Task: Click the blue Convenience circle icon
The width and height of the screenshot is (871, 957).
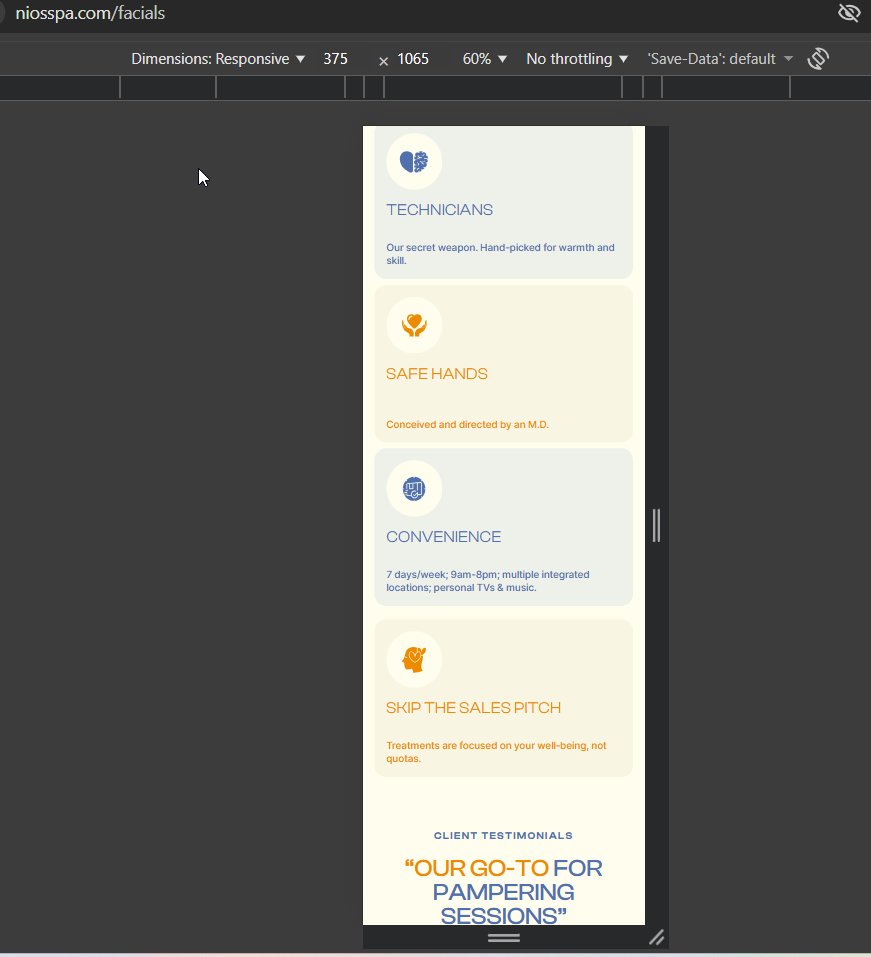Action: [414, 488]
